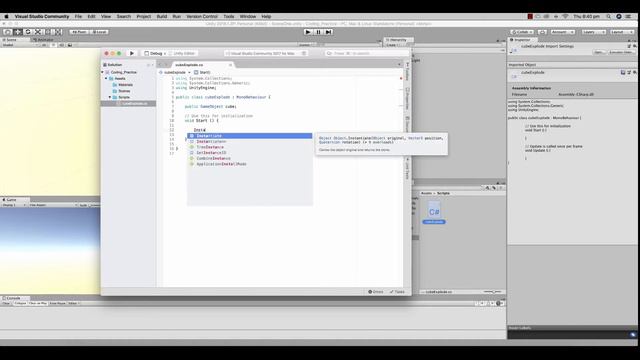640x360 pixels.
Task: Advance the Unity game one frame
Action: (329, 32)
